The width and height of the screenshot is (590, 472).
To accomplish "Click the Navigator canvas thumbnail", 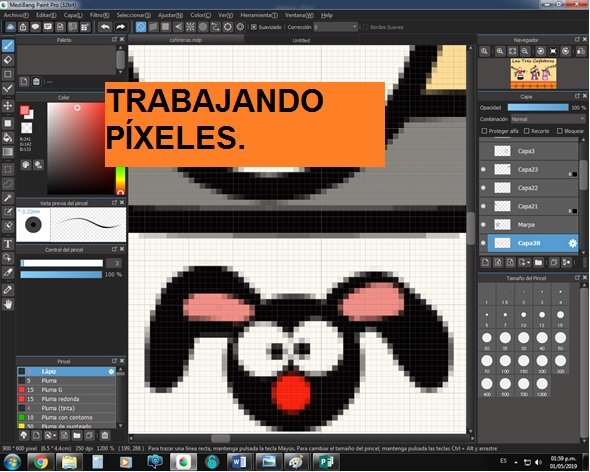I will click(533, 73).
